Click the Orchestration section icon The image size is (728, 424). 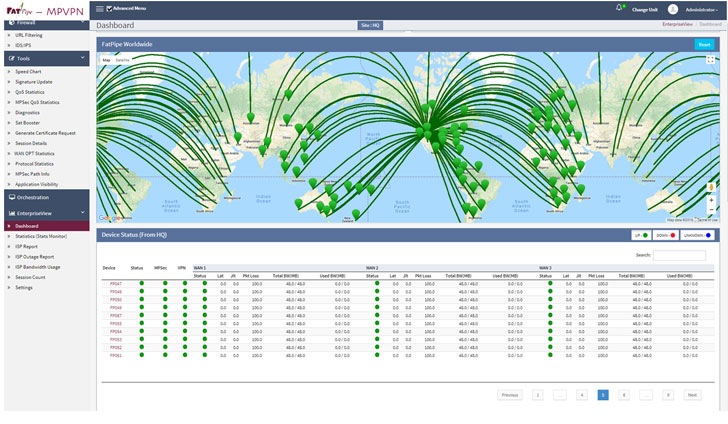pos(11,197)
